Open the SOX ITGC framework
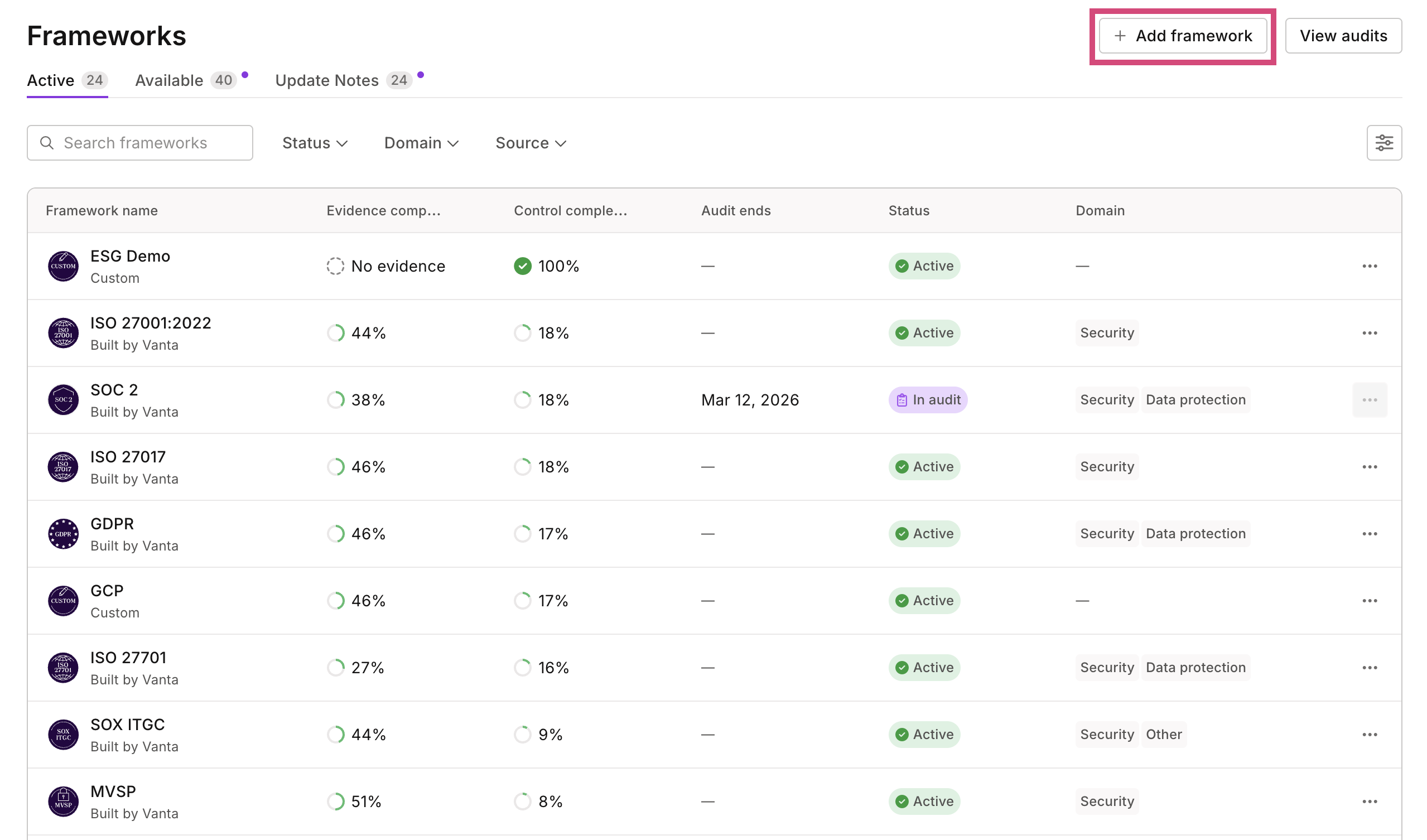 127,725
